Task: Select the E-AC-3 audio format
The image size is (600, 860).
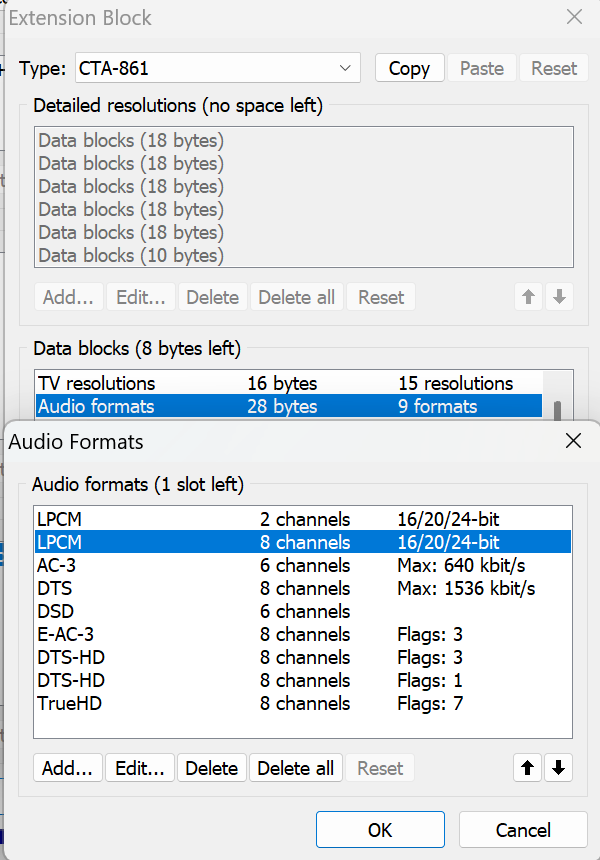Action: pyautogui.click(x=300, y=634)
